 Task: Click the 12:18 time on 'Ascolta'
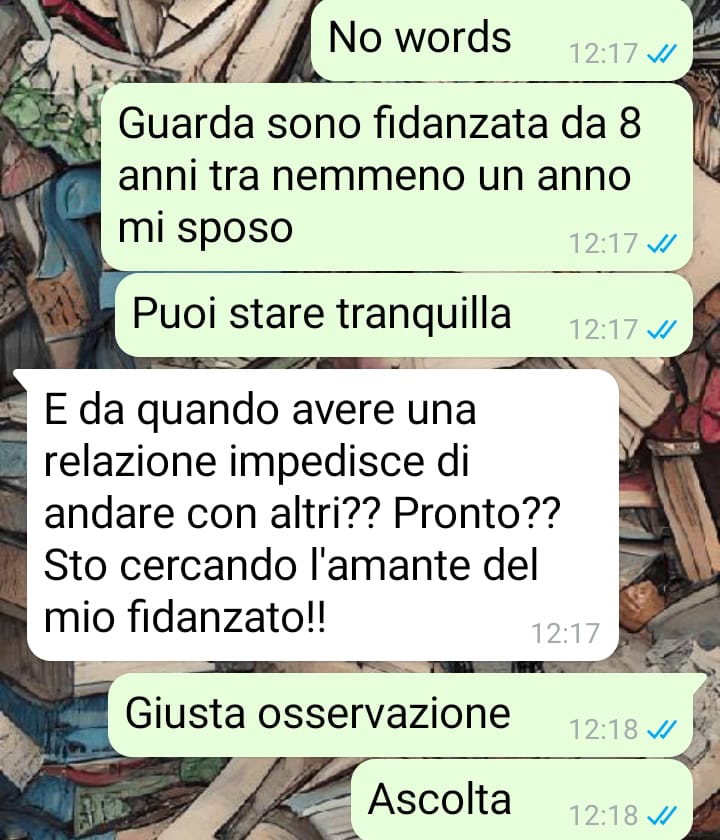[x=603, y=816]
